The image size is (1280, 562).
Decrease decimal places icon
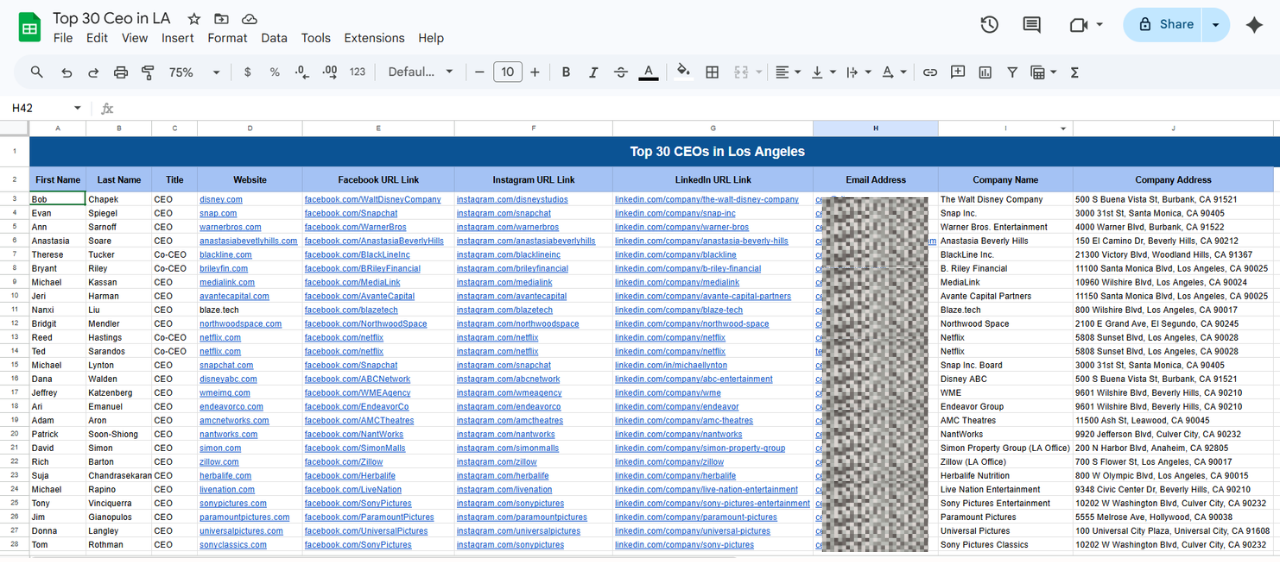pos(302,72)
